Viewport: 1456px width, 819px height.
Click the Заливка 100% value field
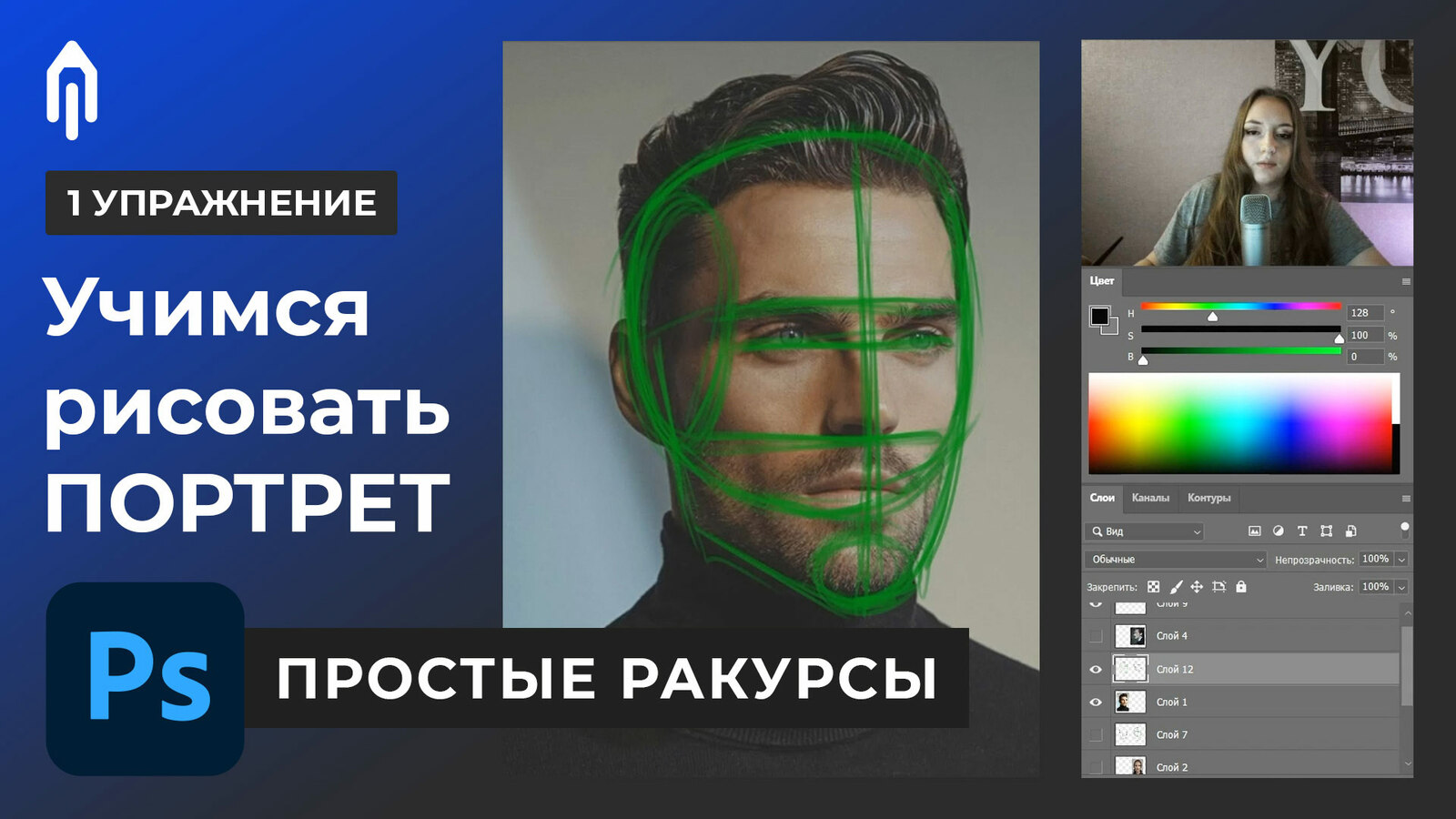(x=1376, y=587)
